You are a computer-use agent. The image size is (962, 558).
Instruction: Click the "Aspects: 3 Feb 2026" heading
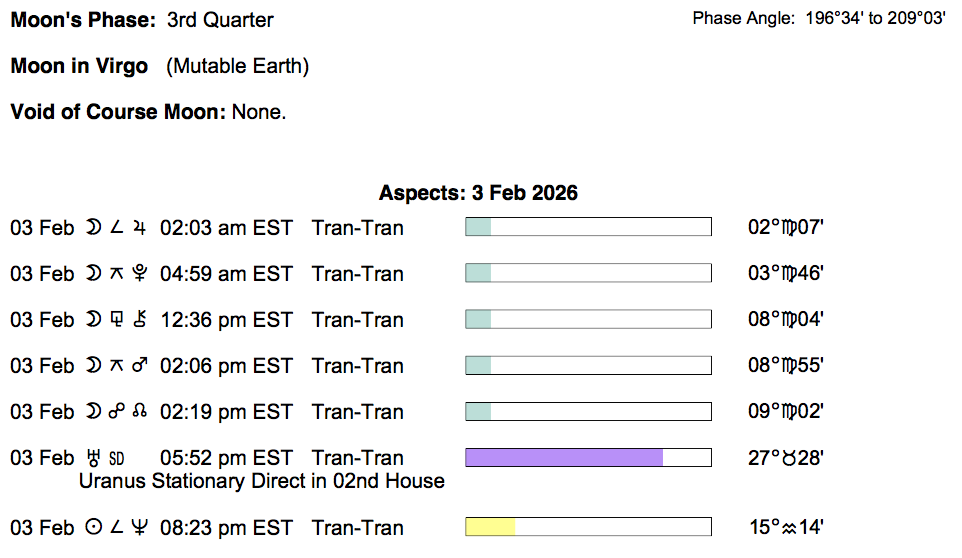coord(478,193)
